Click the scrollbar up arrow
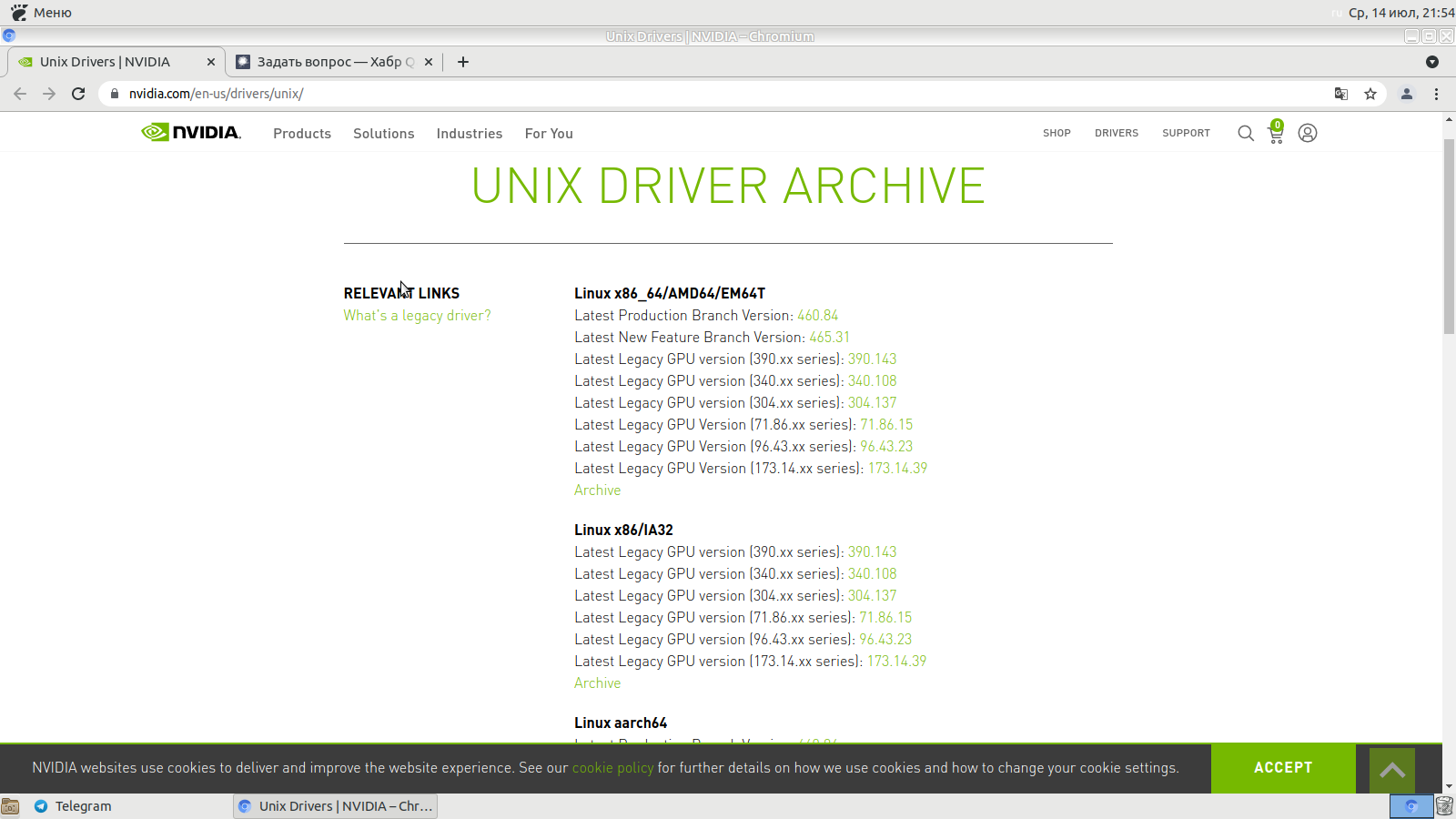1456x819 pixels. pyautogui.click(x=1449, y=119)
